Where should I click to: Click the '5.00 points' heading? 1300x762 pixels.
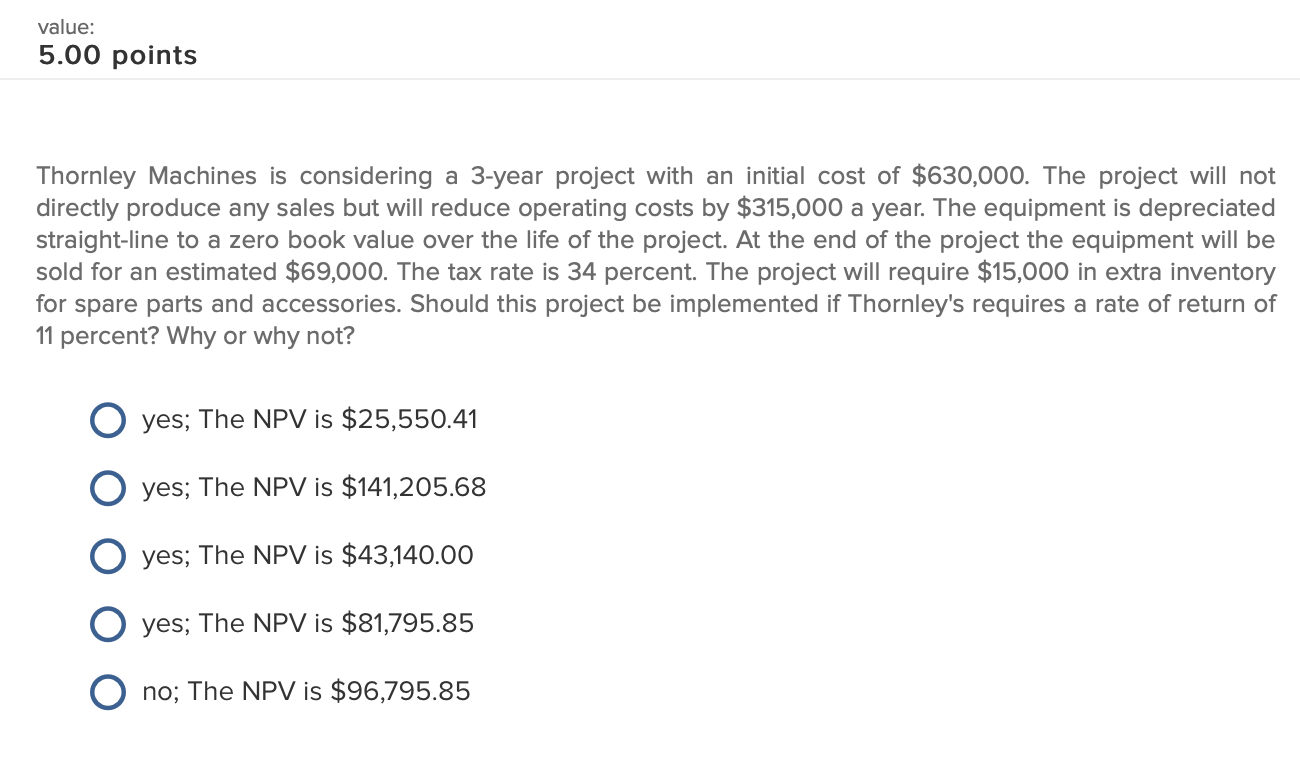click(118, 55)
